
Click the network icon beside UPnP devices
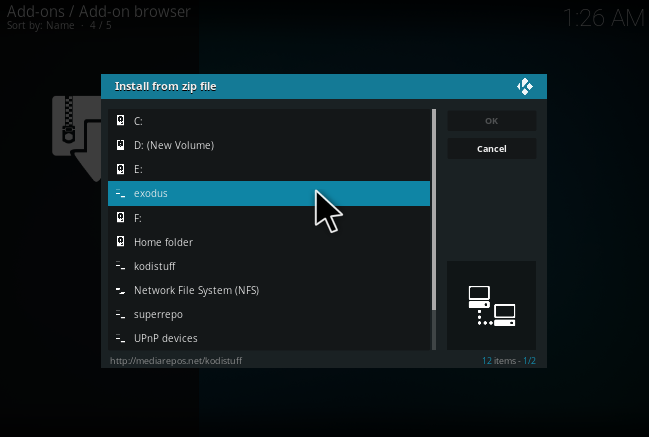pos(120,338)
